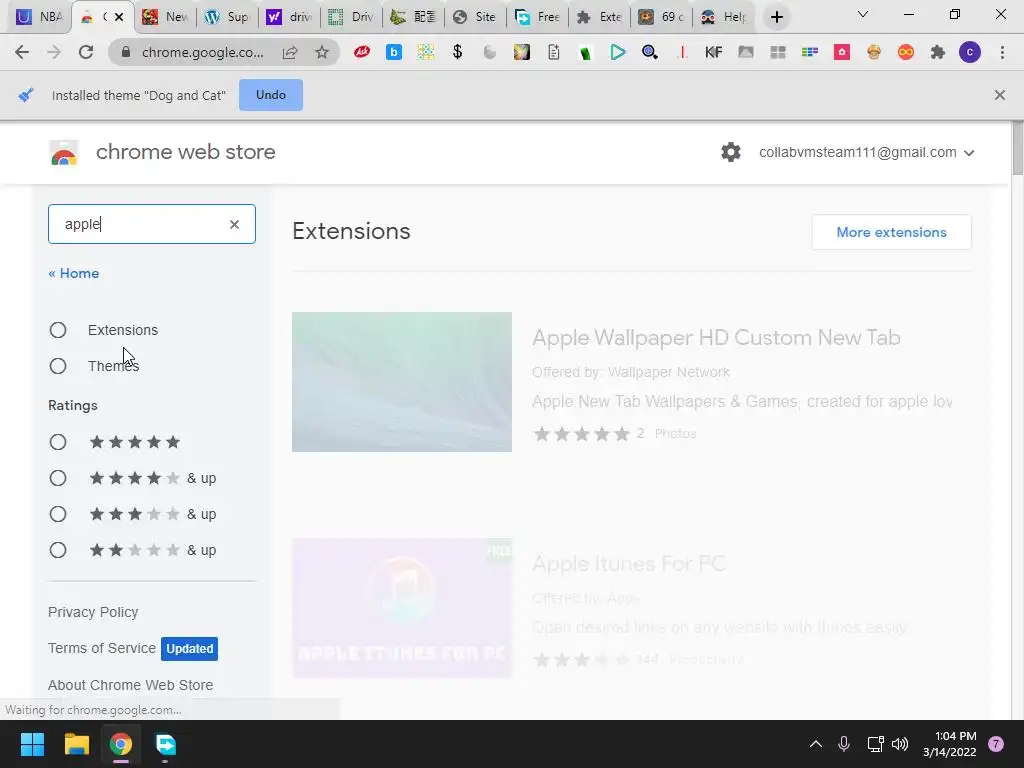Select the Themes radio filter
Viewport: 1024px width, 768px height.
click(58, 366)
